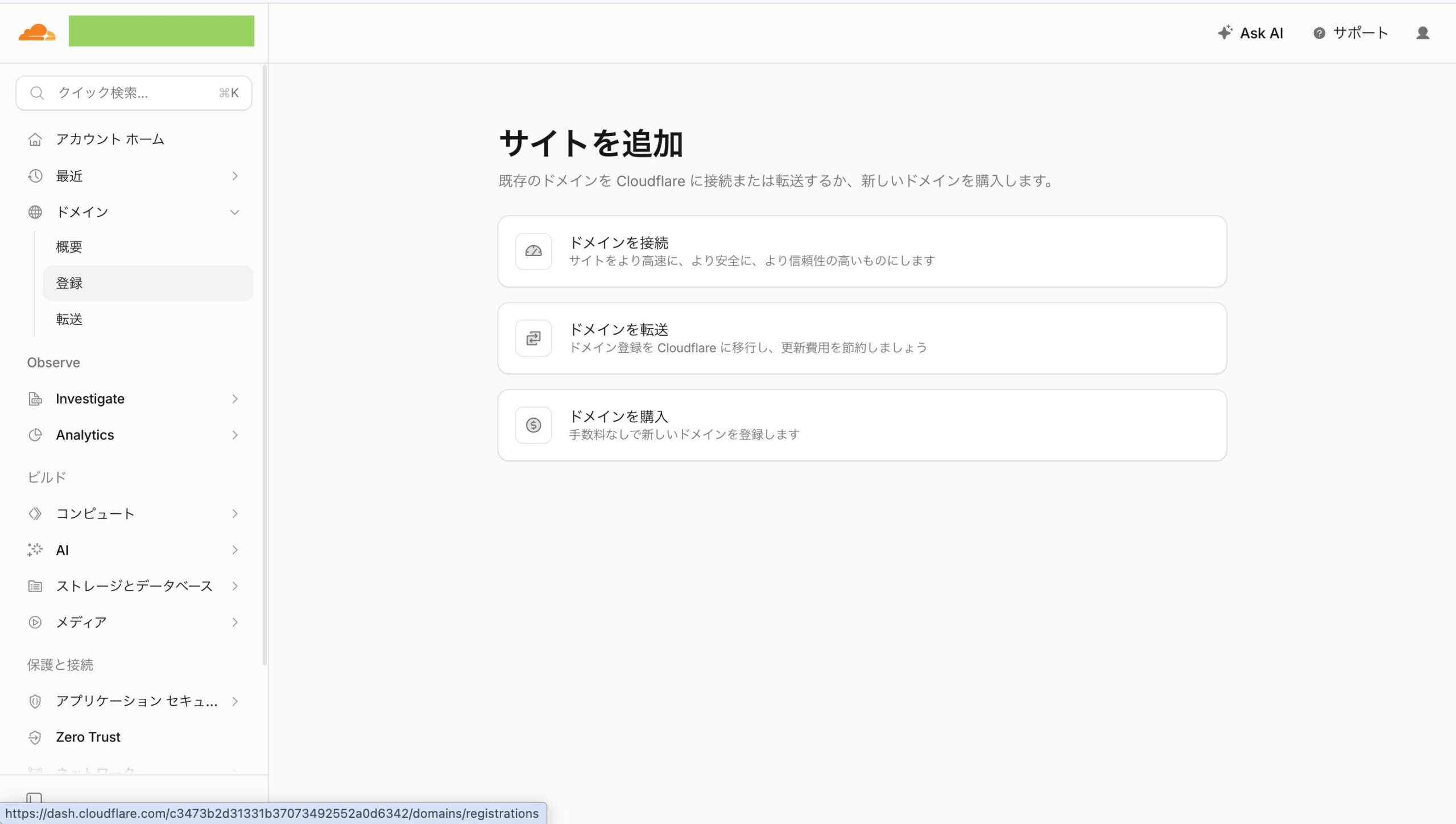The image size is (1456, 824).
Task: Click the sidebar vertical scrollbar
Action: pos(264,364)
